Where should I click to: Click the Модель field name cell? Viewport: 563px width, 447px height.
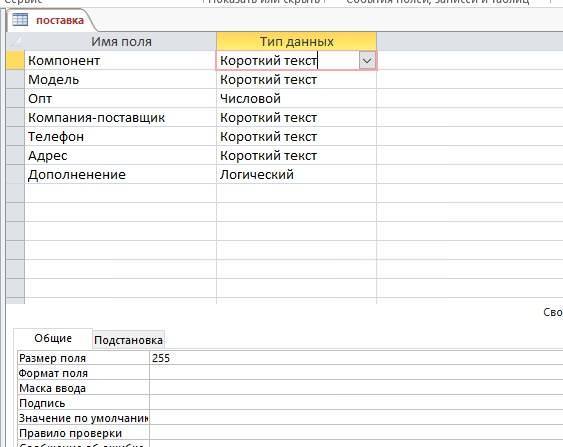(121, 80)
